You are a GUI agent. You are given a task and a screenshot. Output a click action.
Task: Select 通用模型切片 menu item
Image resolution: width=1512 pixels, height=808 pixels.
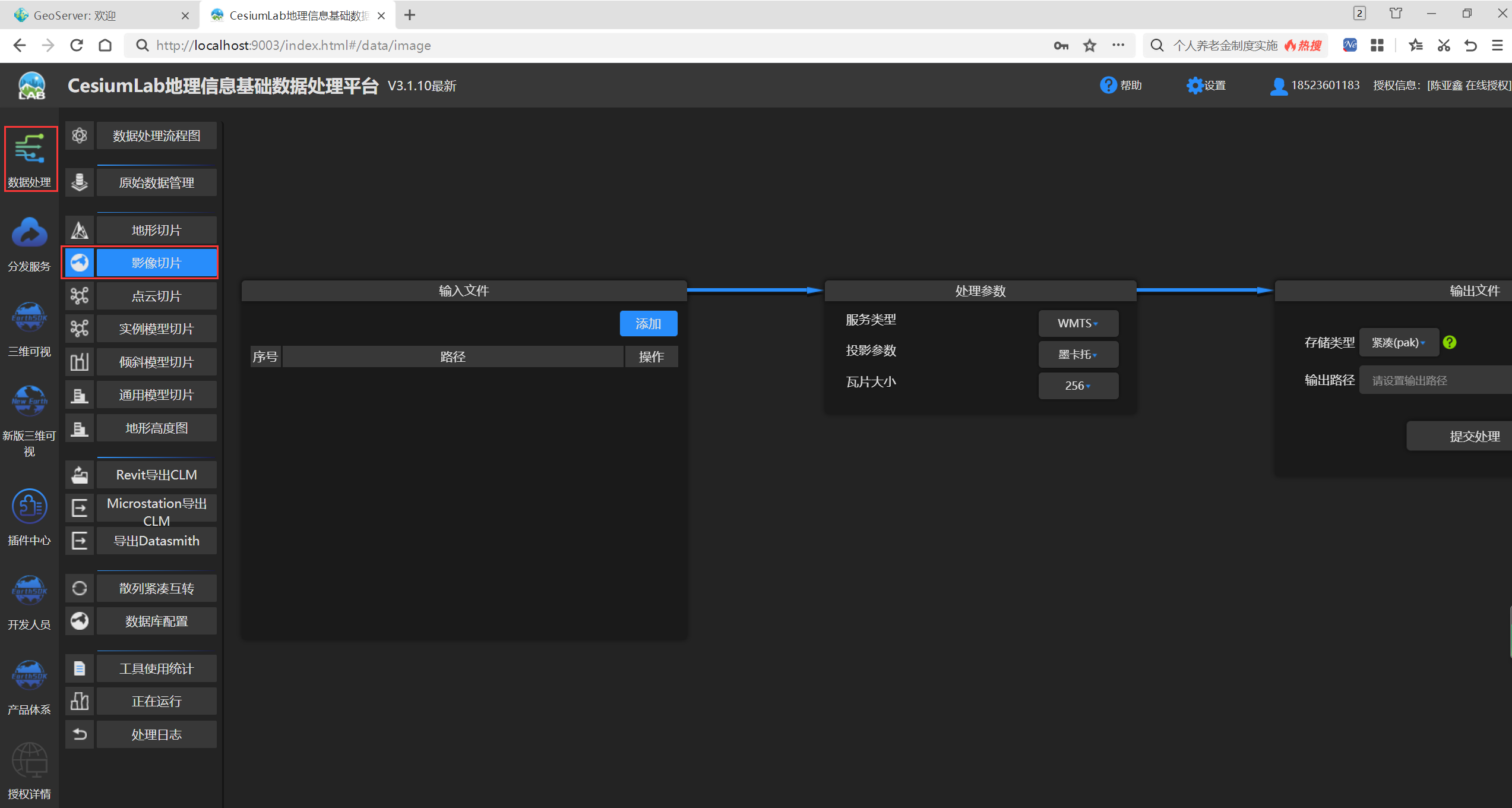pyautogui.click(x=157, y=395)
